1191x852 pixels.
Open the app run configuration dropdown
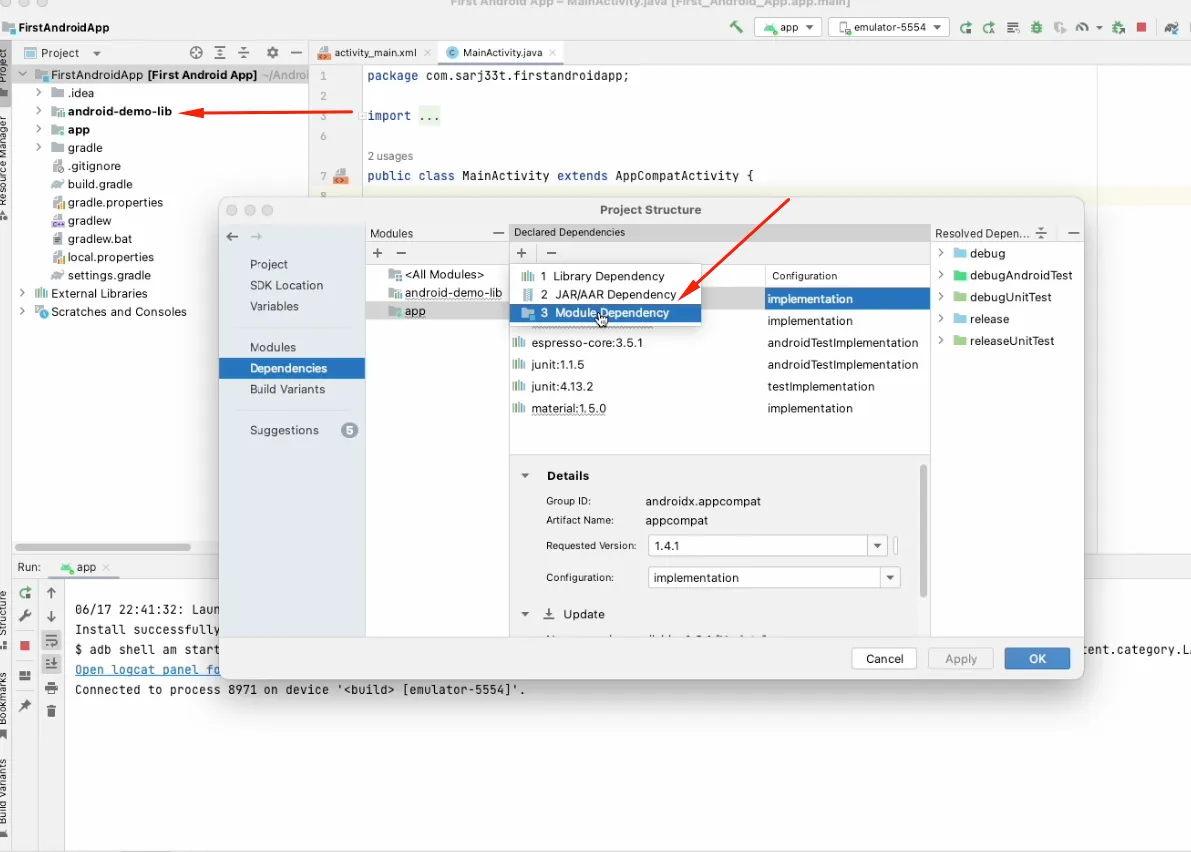(x=788, y=27)
